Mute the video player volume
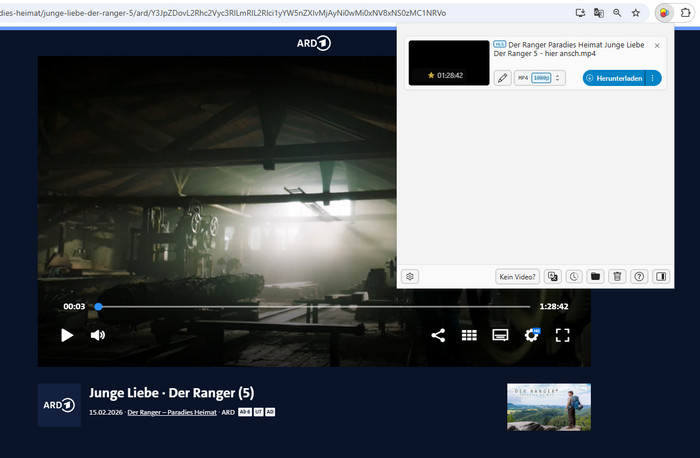This screenshot has width=700, height=458. click(x=98, y=335)
